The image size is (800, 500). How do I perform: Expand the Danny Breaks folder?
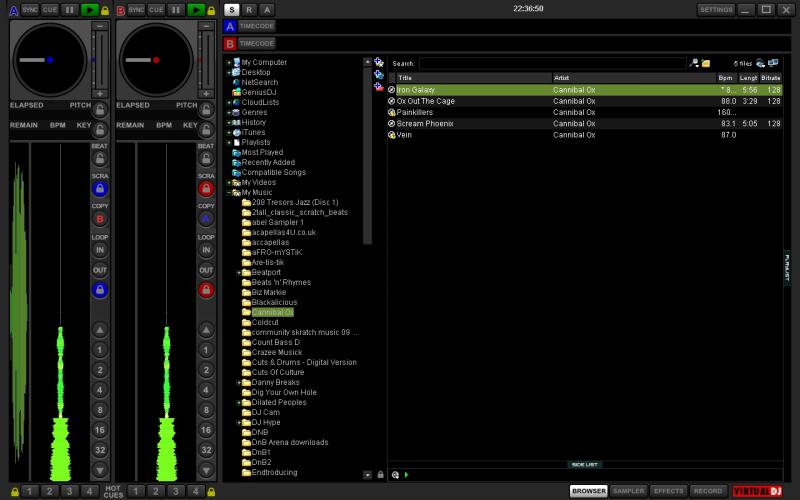pos(238,382)
